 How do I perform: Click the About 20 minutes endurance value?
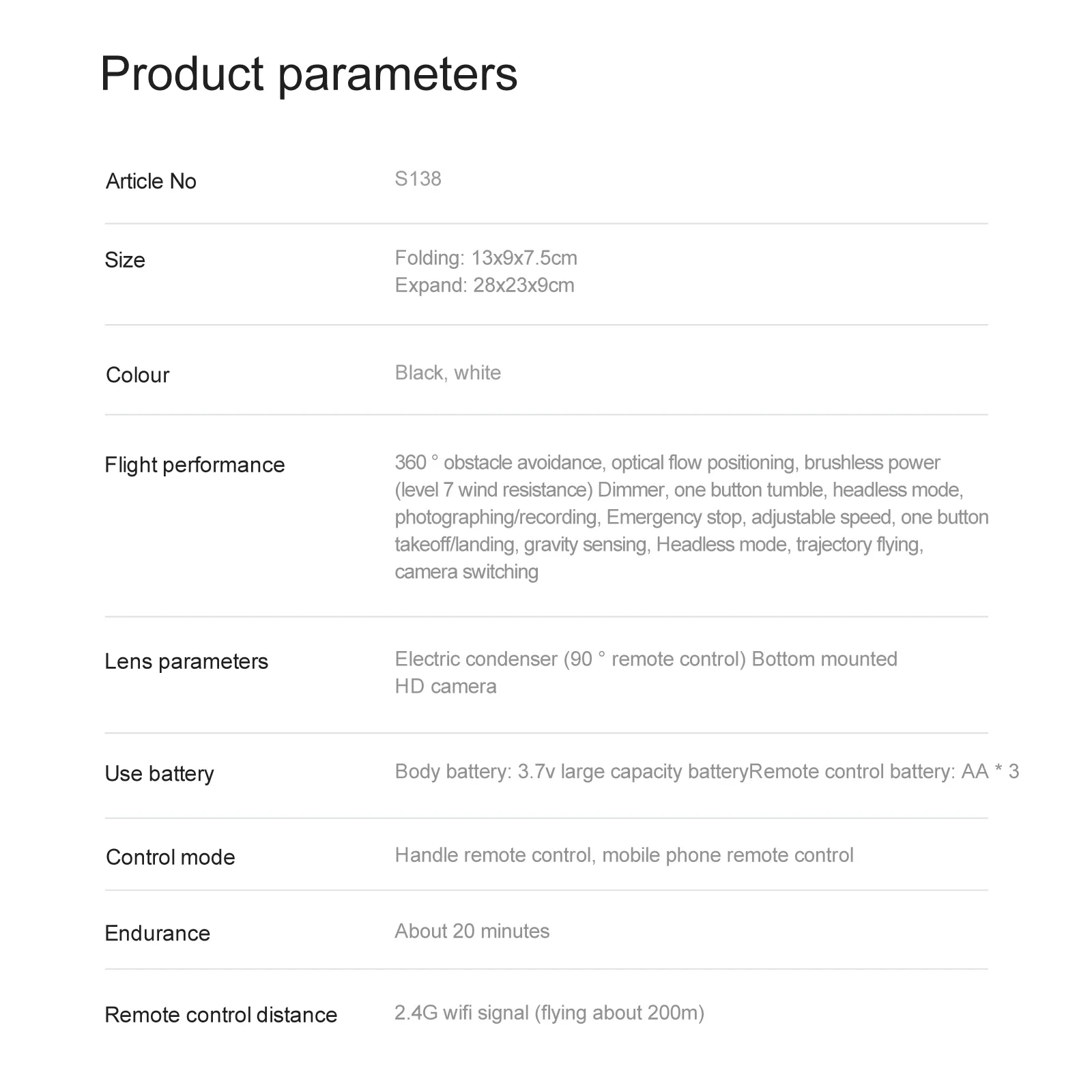pos(472,931)
